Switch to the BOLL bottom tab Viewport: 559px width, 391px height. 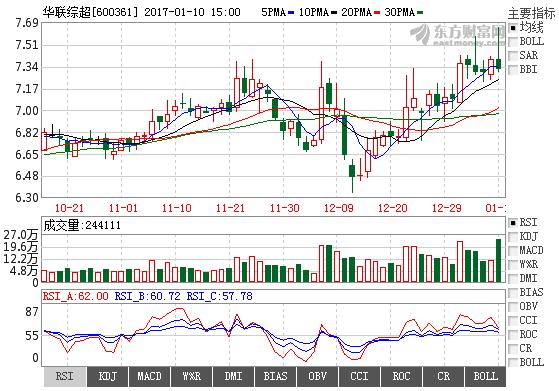point(485,376)
